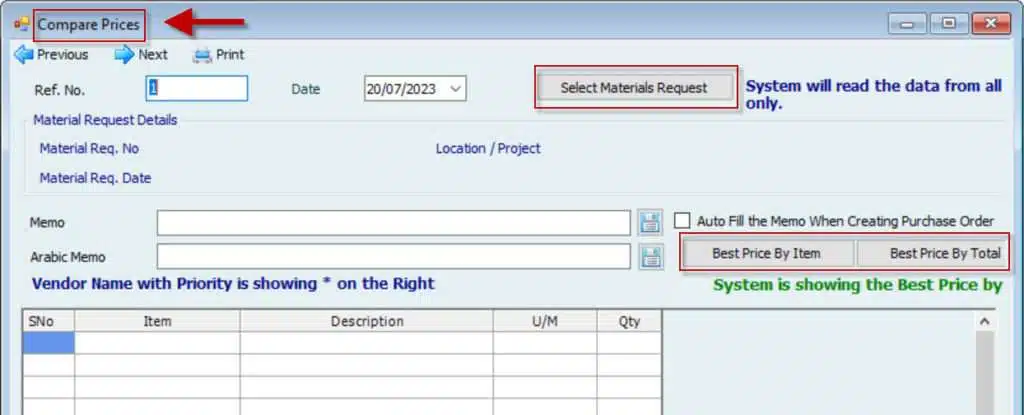Maximize the Compare Prices window
This screenshot has height=415, width=1024.
click(948, 23)
